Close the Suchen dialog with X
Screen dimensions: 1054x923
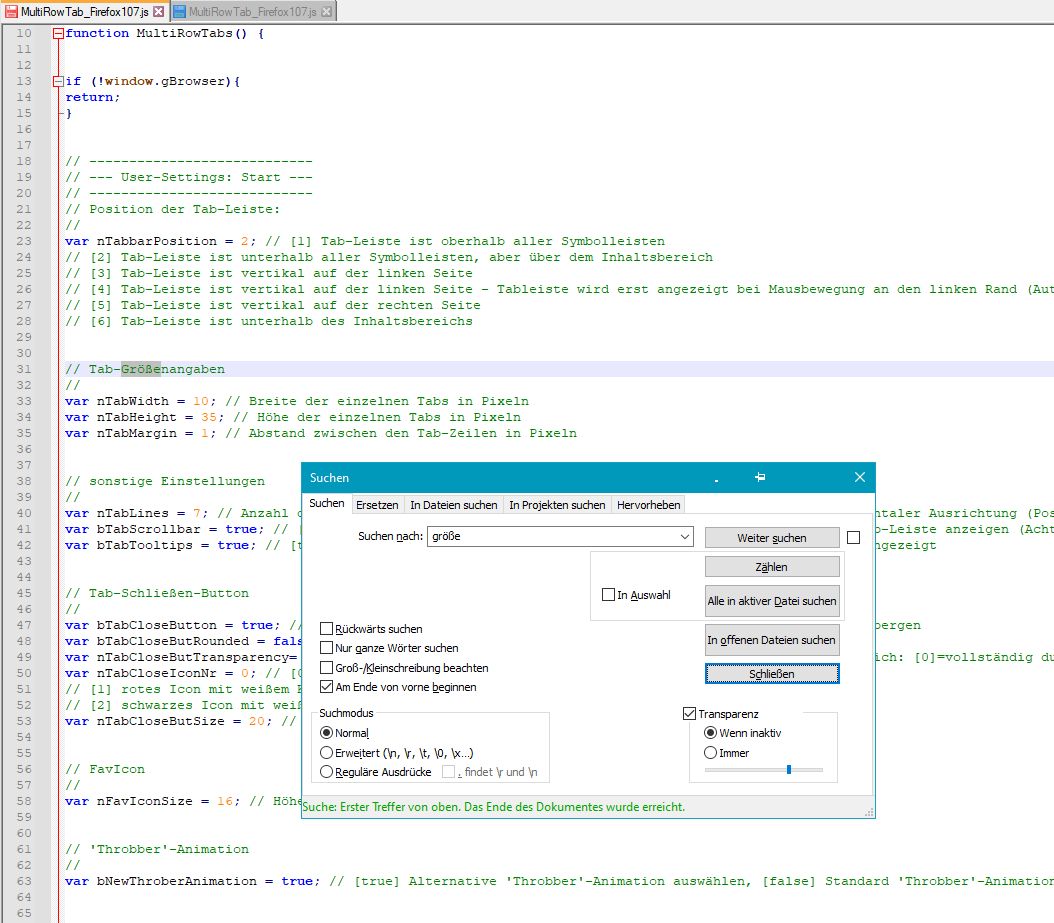[x=859, y=478]
